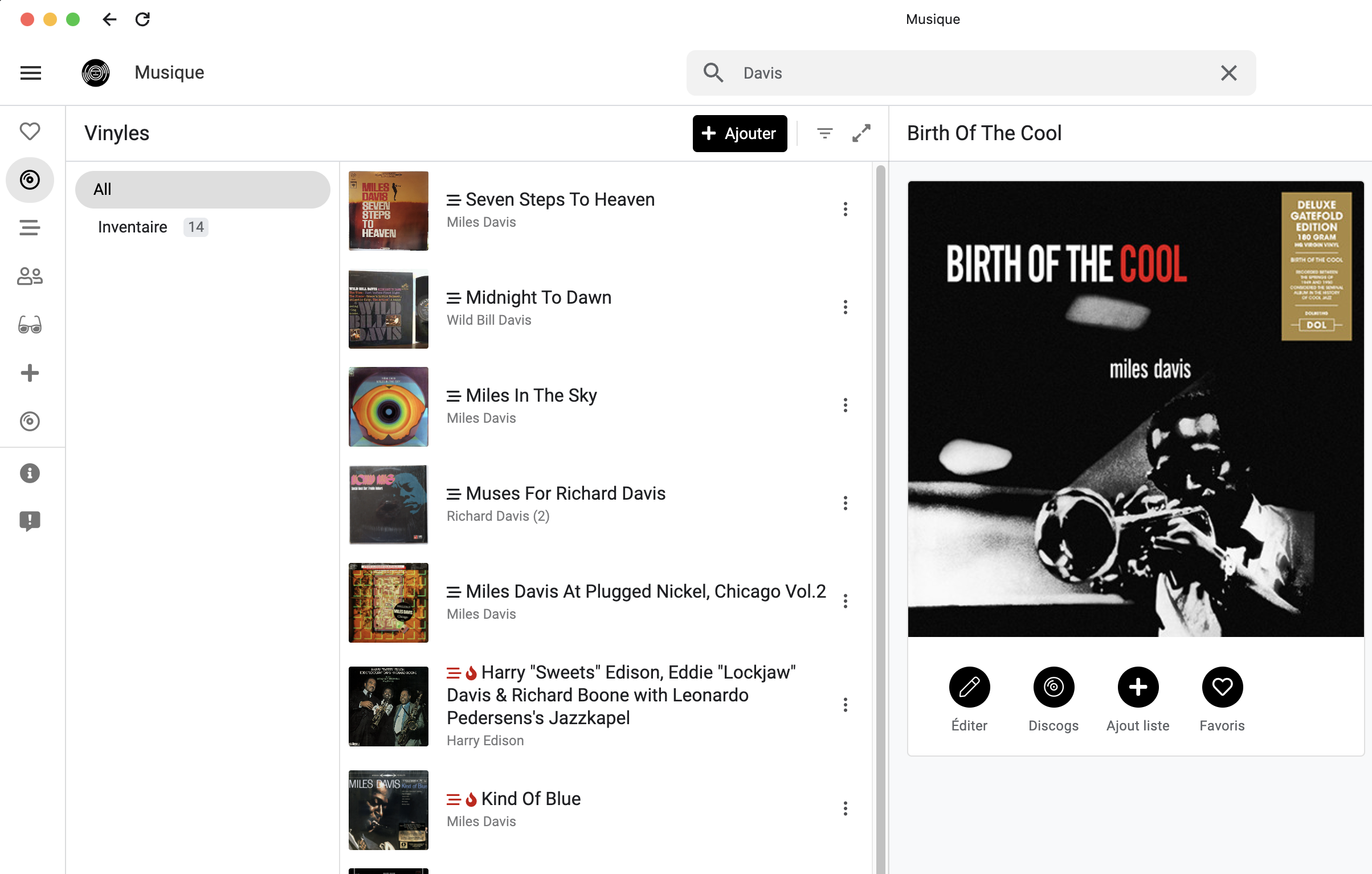Select the Seven Steps To Heaven album cover
The width and height of the screenshot is (1372, 874).
(389, 210)
